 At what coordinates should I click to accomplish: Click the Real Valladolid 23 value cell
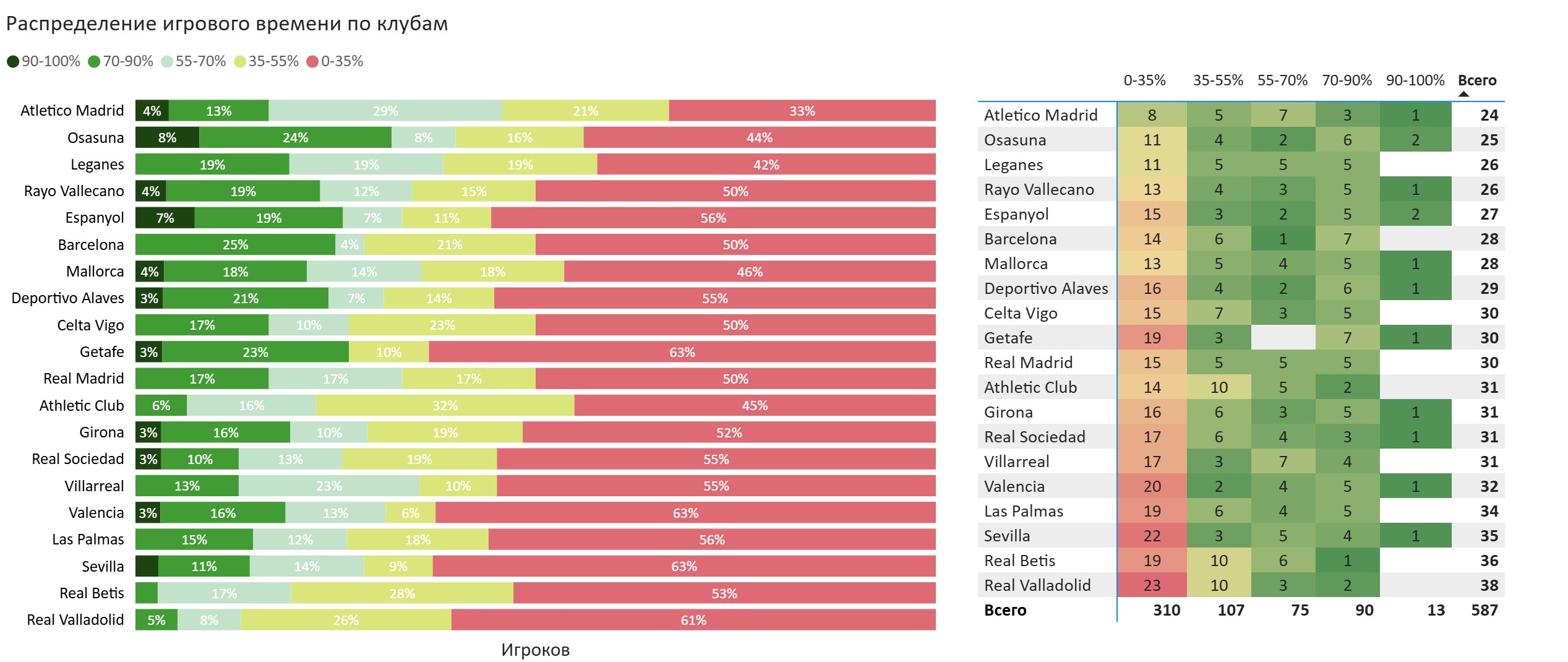1152,585
